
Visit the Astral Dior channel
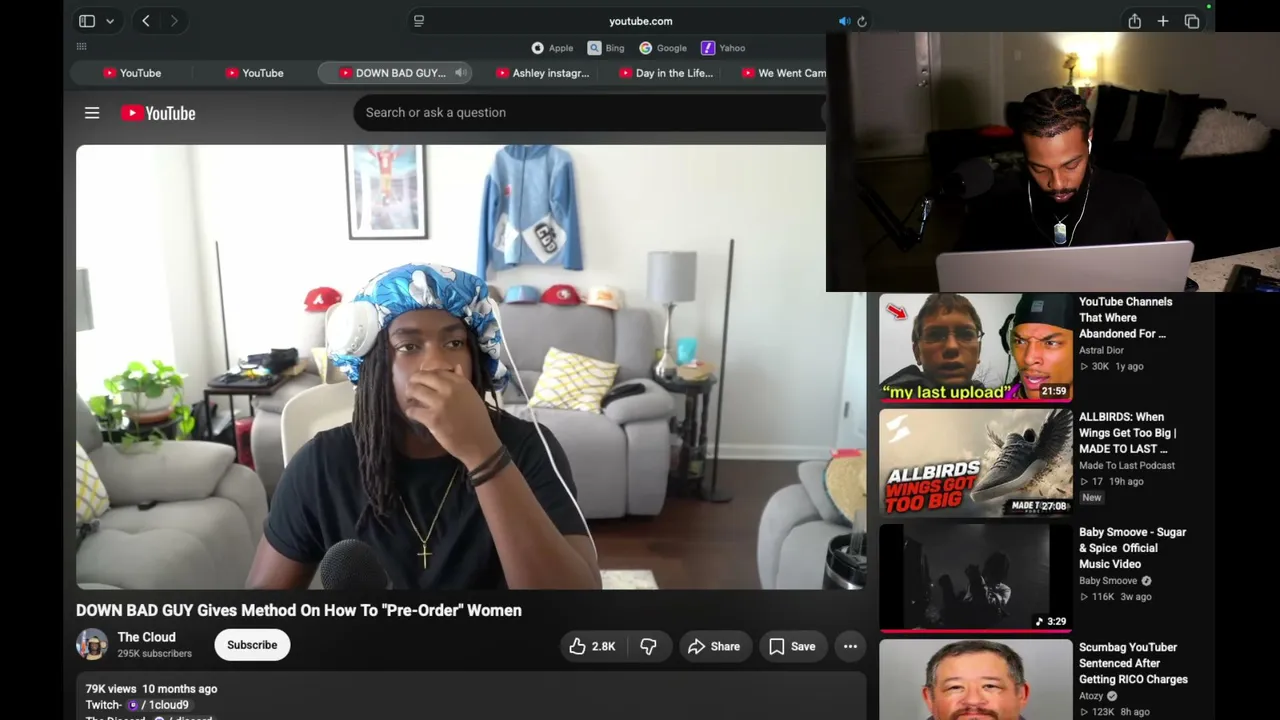[x=1101, y=350]
